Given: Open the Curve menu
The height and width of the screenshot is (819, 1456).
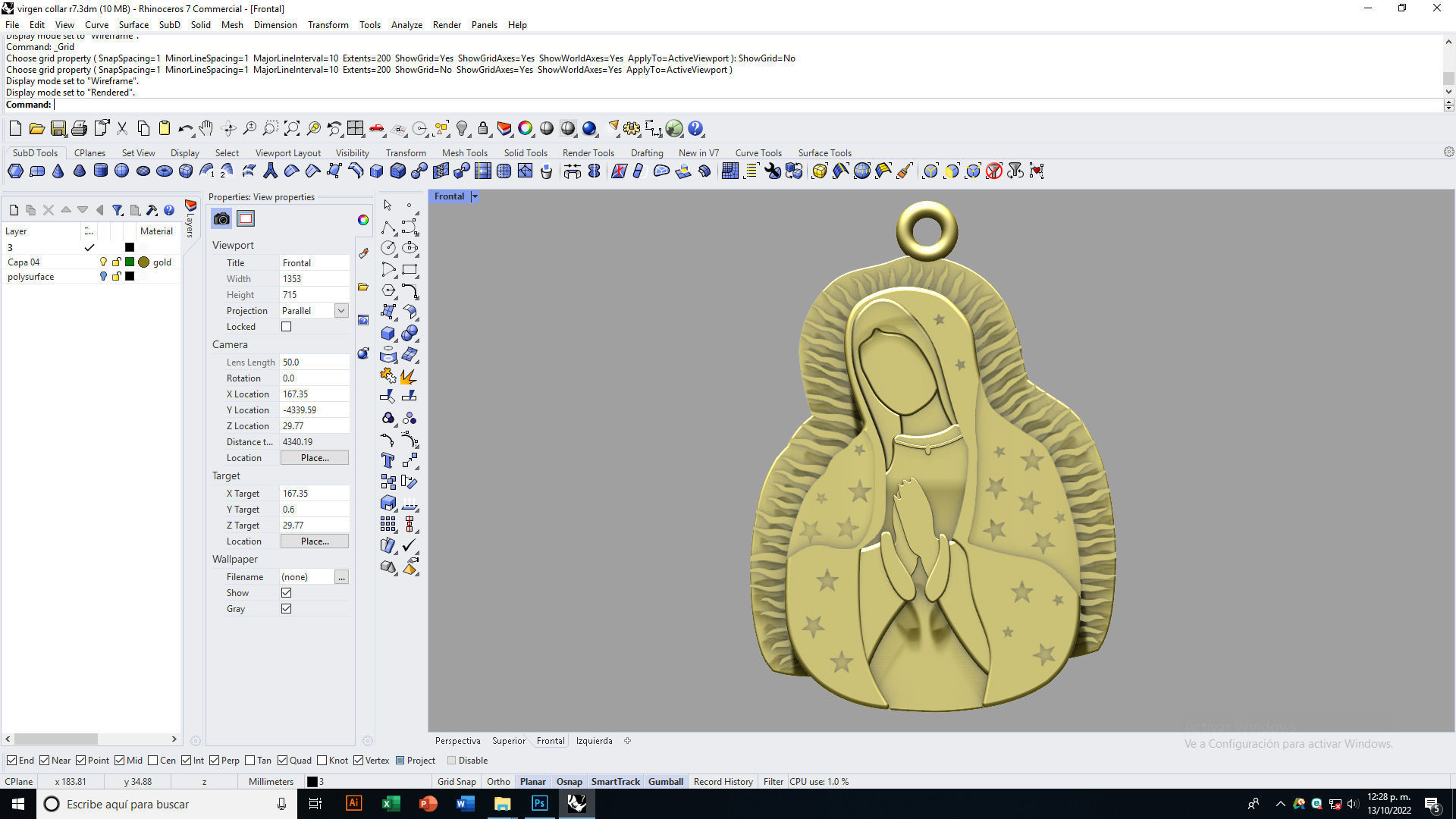Looking at the screenshot, I should [x=96, y=25].
